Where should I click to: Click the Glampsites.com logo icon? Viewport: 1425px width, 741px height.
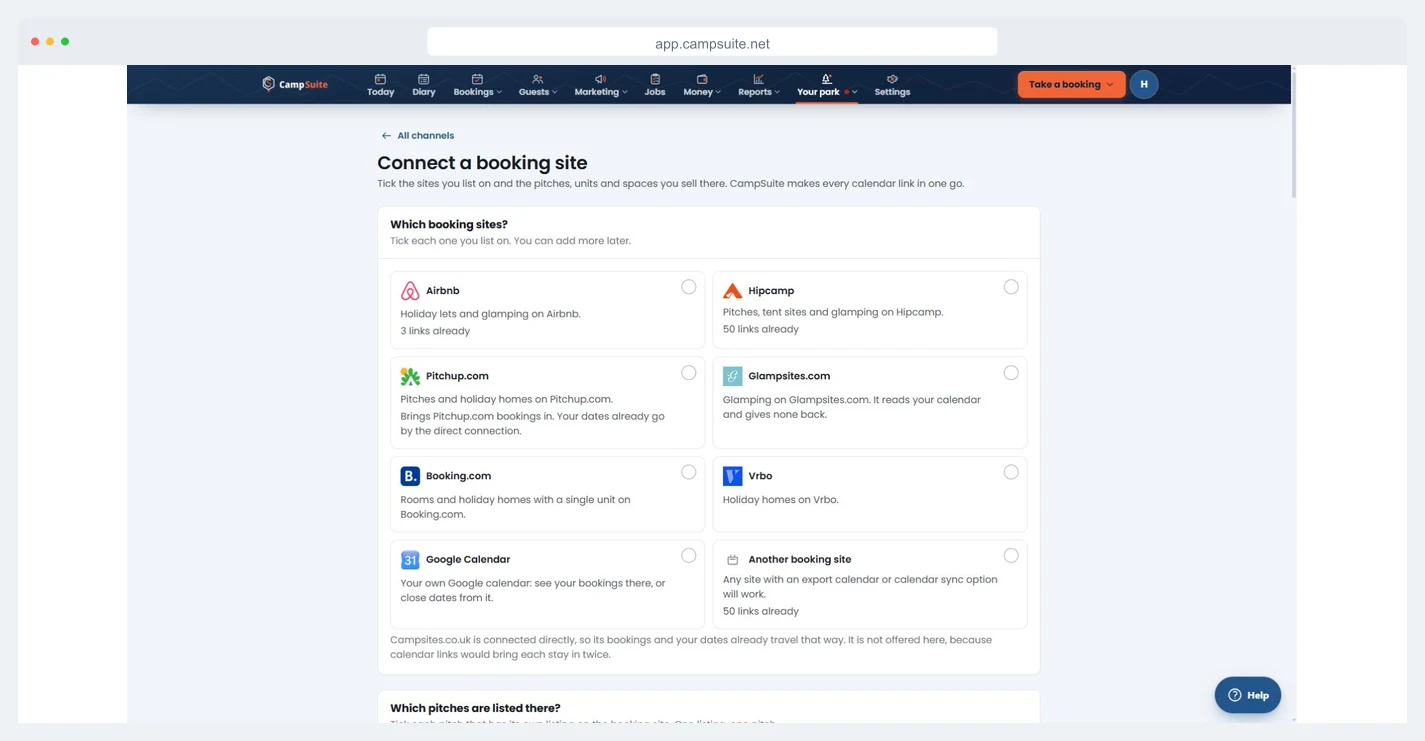click(x=733, y=376)
